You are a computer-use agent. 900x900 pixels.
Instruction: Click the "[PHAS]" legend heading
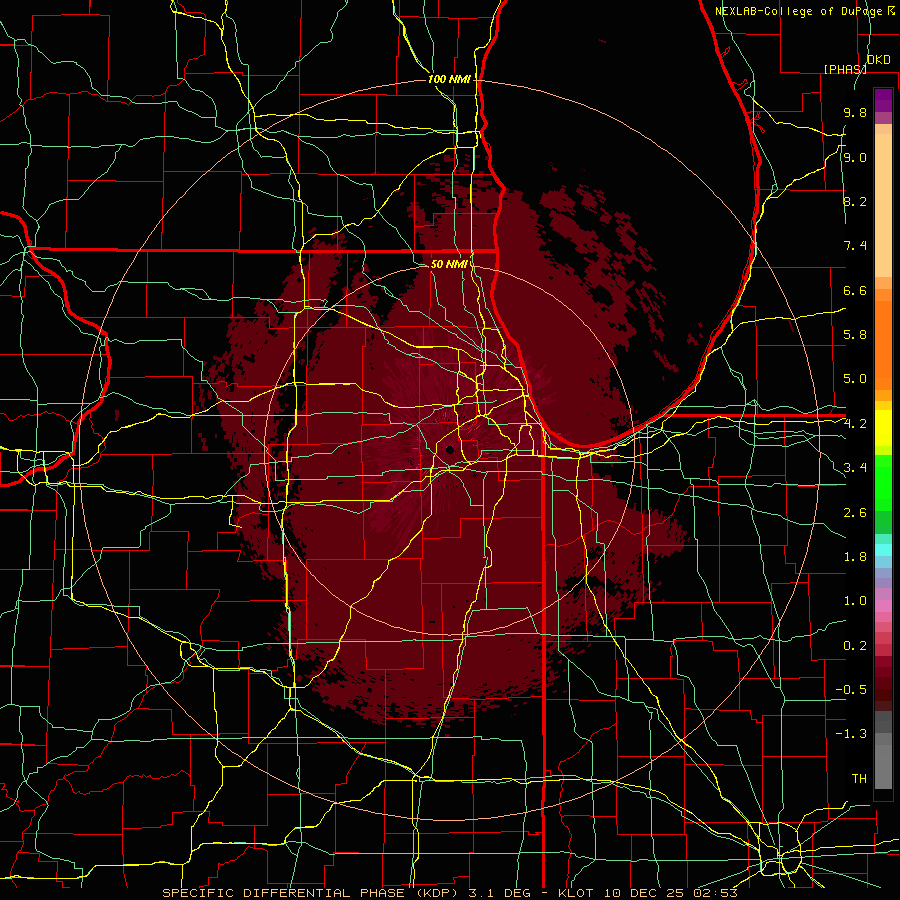845,69
